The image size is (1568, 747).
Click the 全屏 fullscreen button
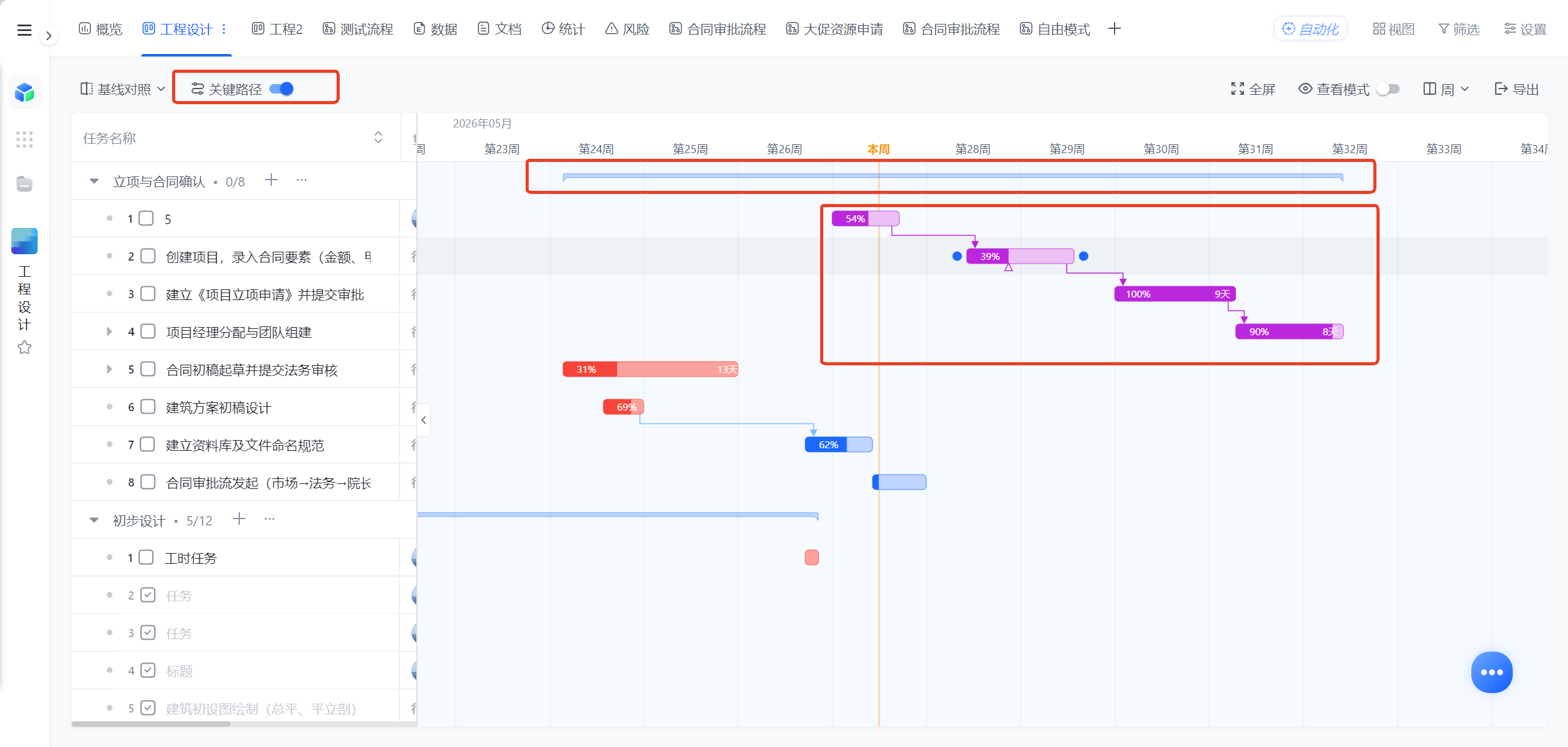(x=1253, y=89)
